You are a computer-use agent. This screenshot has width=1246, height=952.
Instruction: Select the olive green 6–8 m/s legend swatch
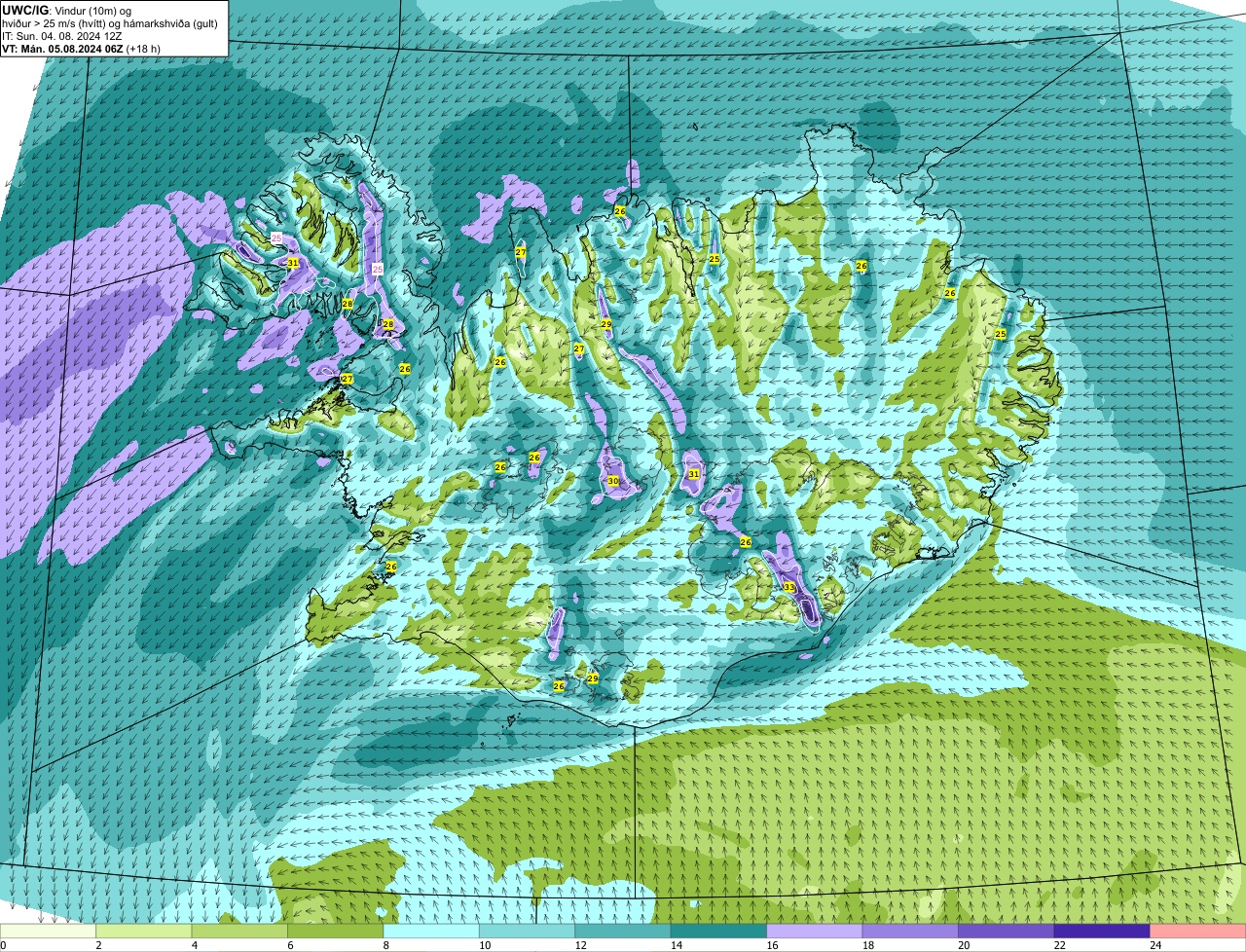tap(337, 931)
